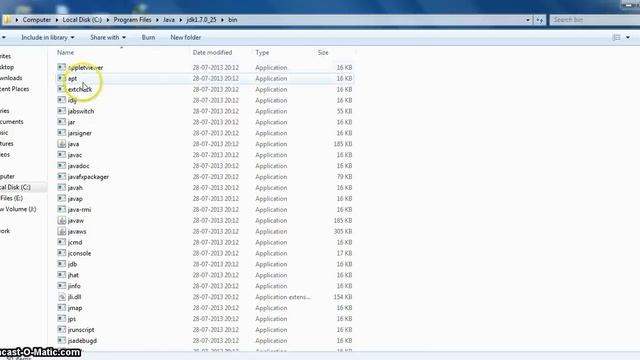Screen dimensions: 640x360
Task: Click the 185 KB size of java
Action: [x=343, y=144]
